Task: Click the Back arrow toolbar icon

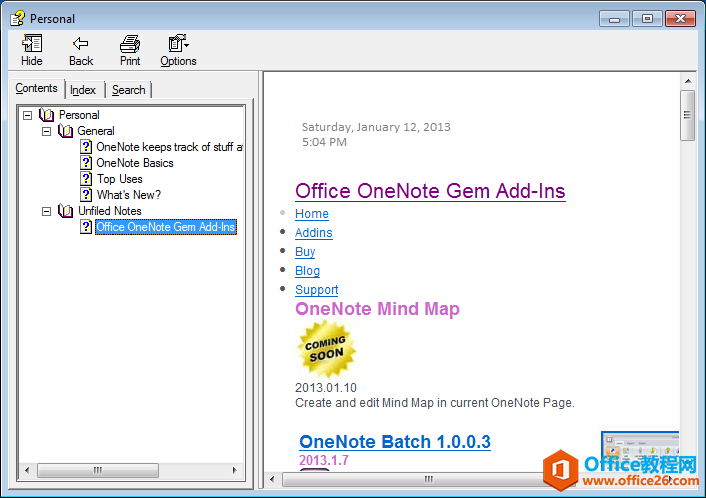Action: (x=81, y=44)
